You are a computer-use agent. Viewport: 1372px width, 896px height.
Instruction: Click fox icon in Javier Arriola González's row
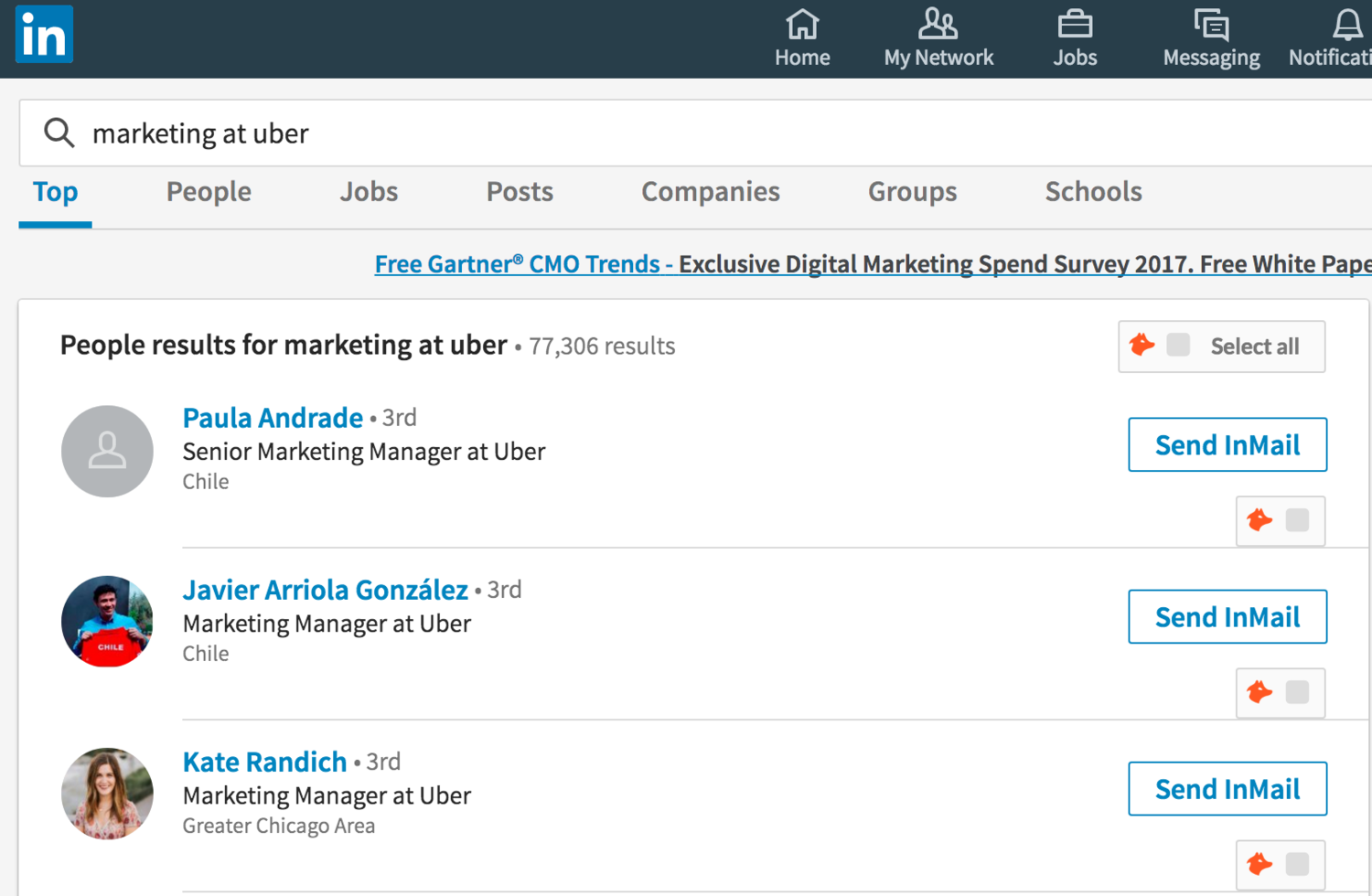click(x=1259, y=692)
